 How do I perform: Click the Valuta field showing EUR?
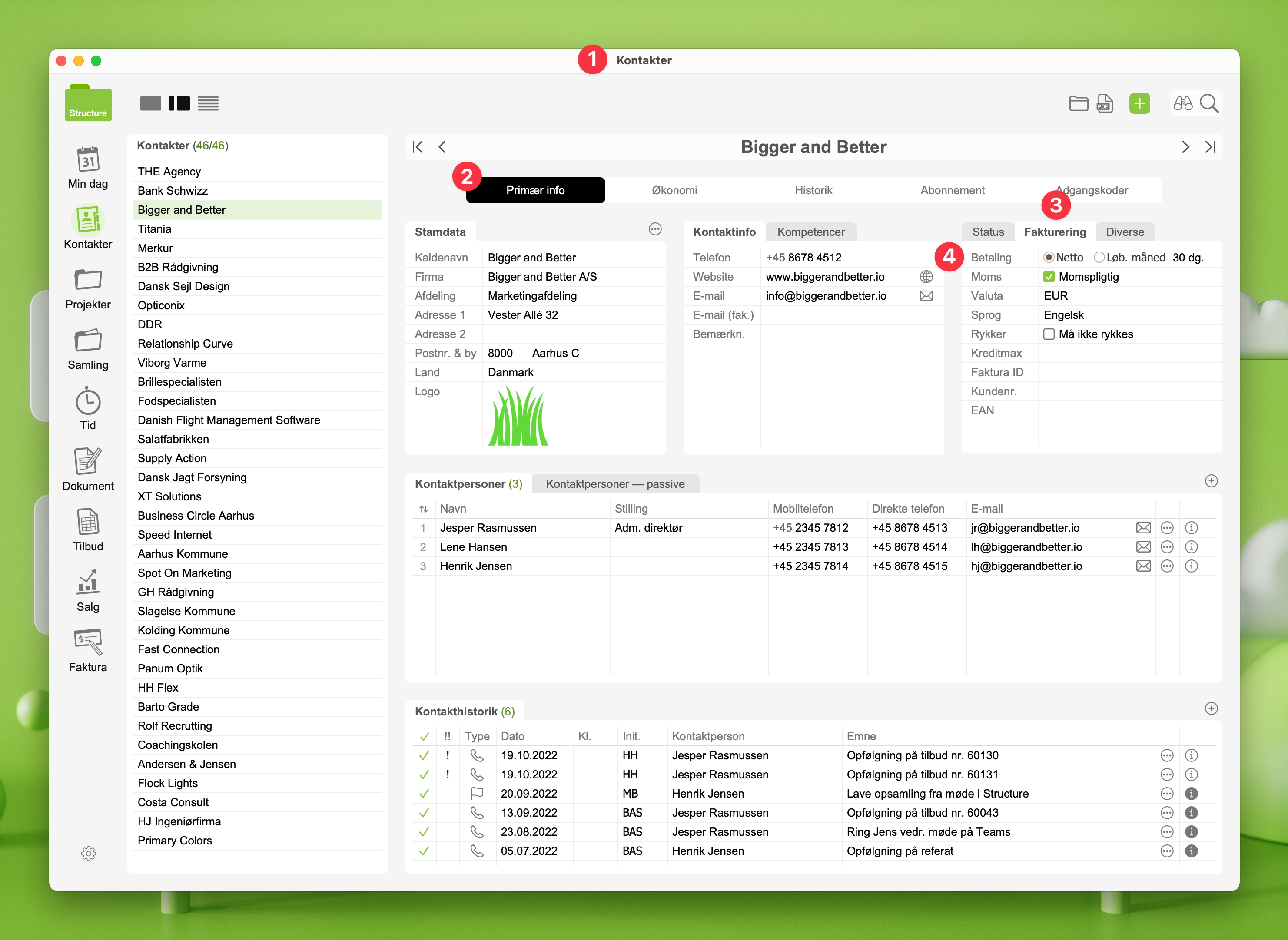(x=1056, y=296)
